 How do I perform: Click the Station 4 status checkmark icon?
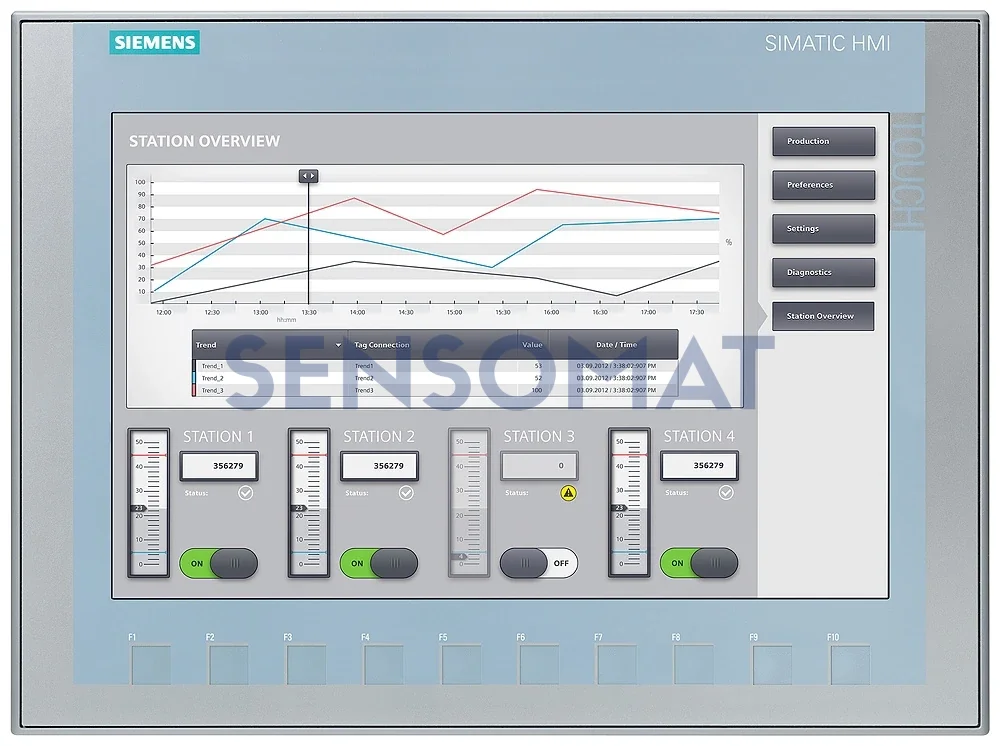(726, 493)
